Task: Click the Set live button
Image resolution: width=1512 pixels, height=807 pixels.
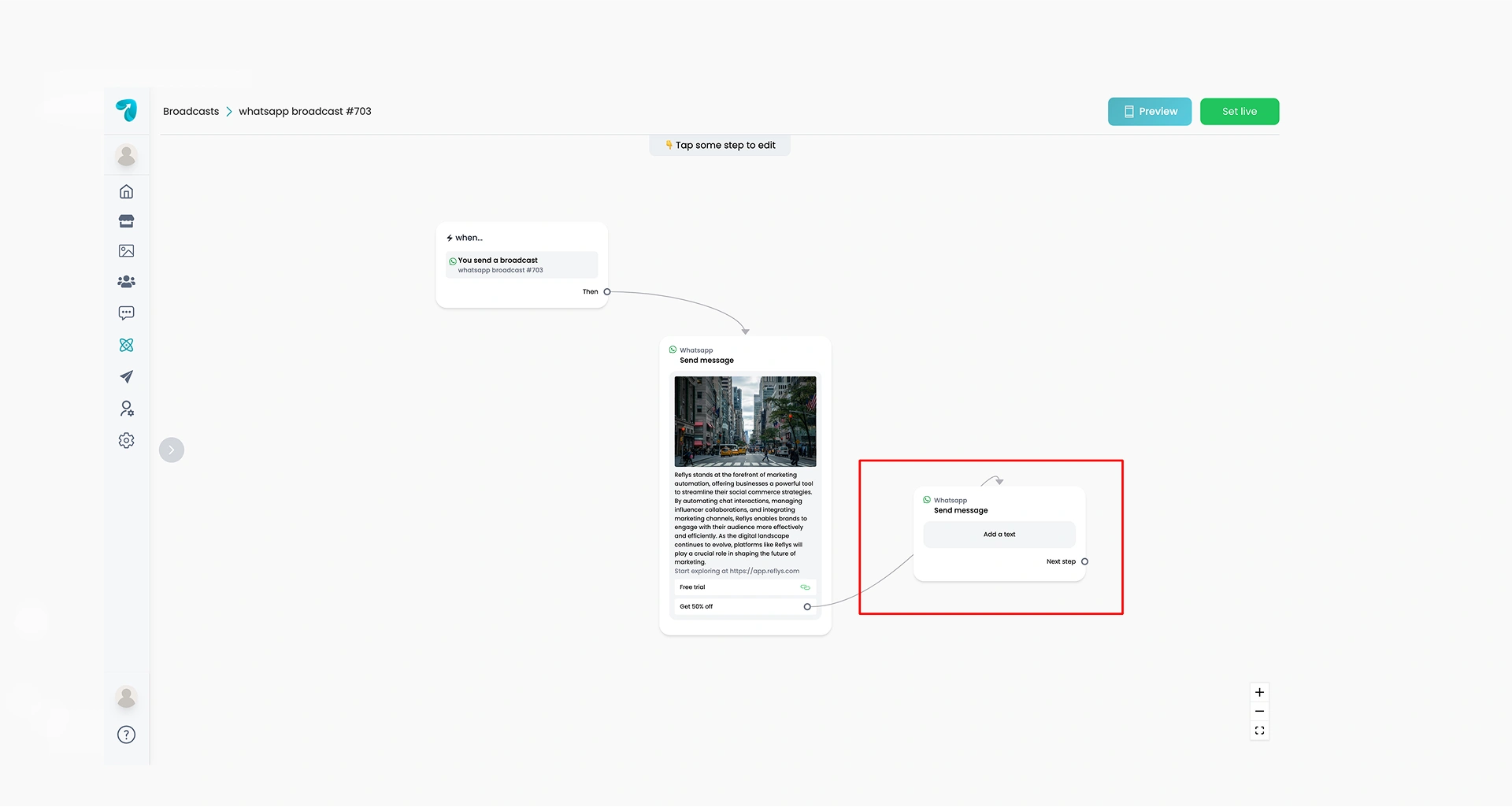Action: pos(1240,112)
